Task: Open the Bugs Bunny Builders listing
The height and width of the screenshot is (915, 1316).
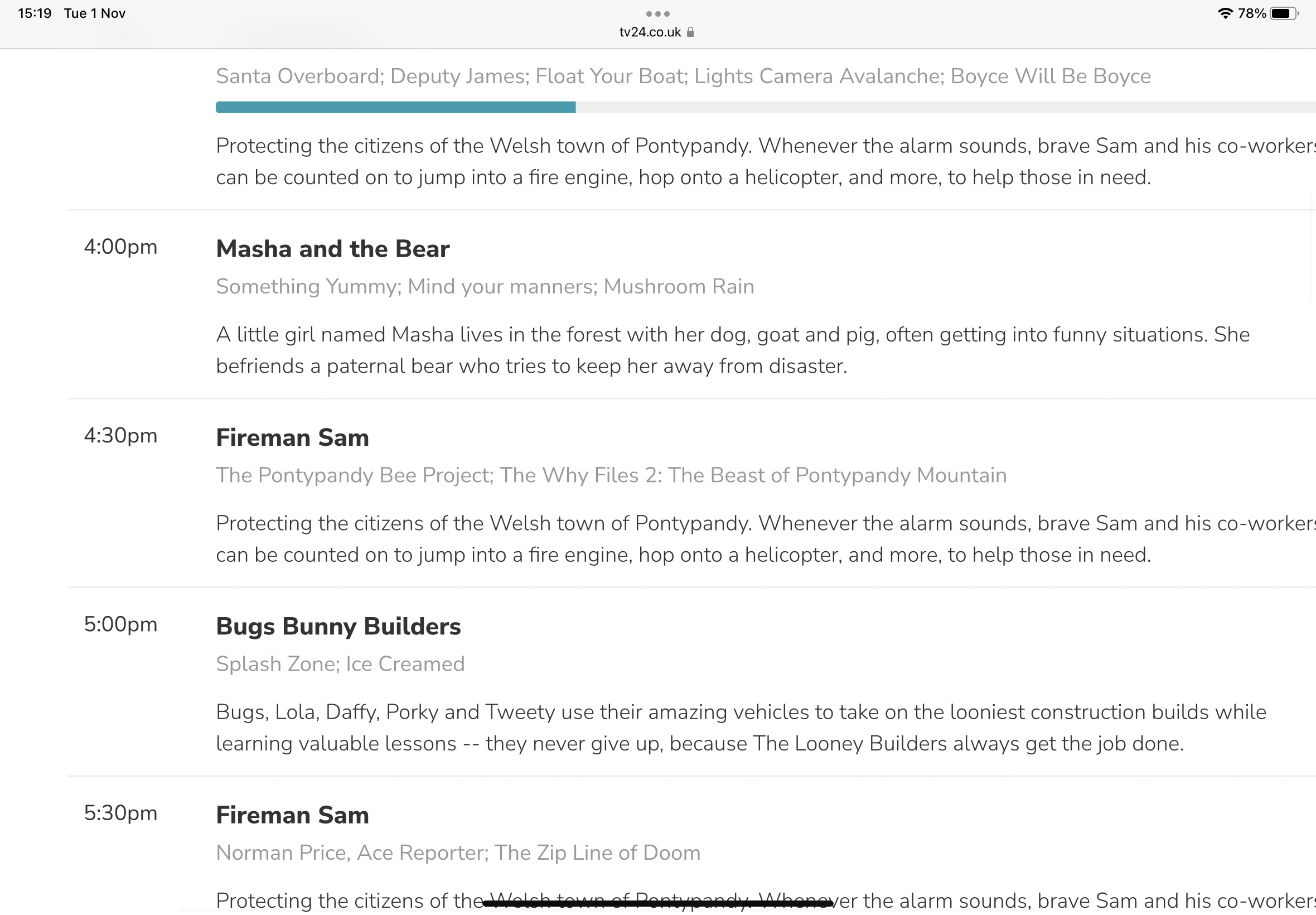Action: (338, 626)
